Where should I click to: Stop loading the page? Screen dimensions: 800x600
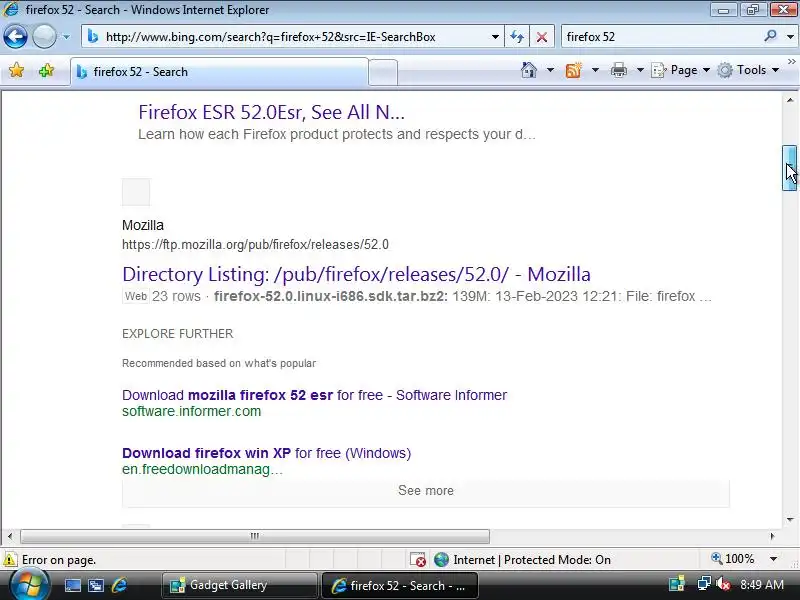pos(542,37)
